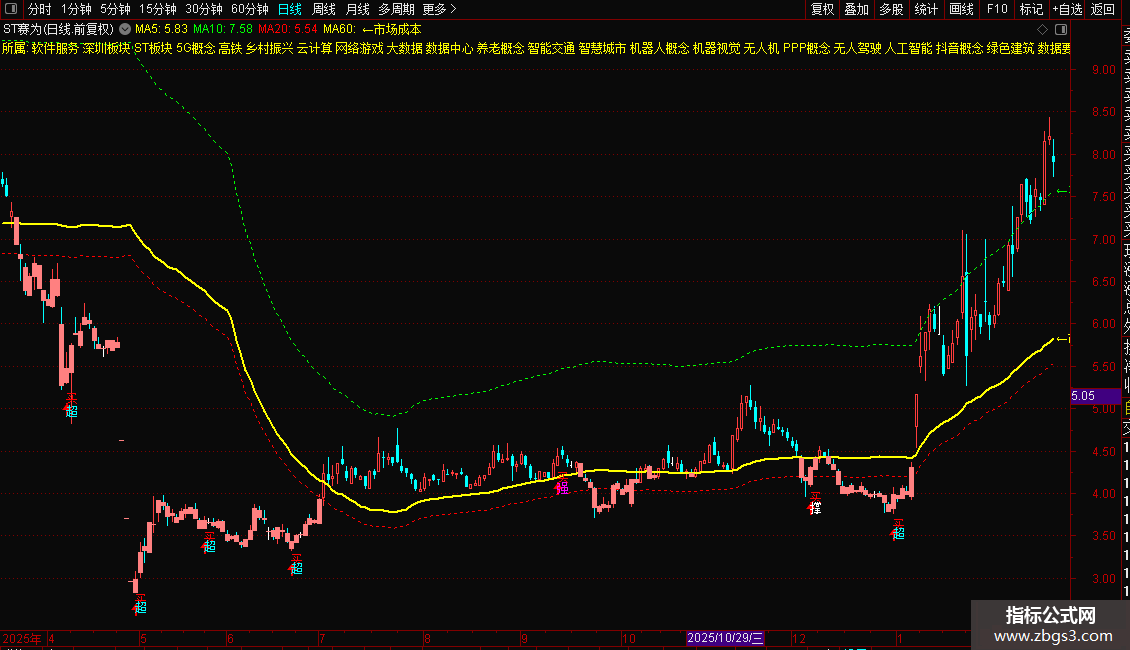
Task: Switch to 月线 monthly chart
Action: 357,9
